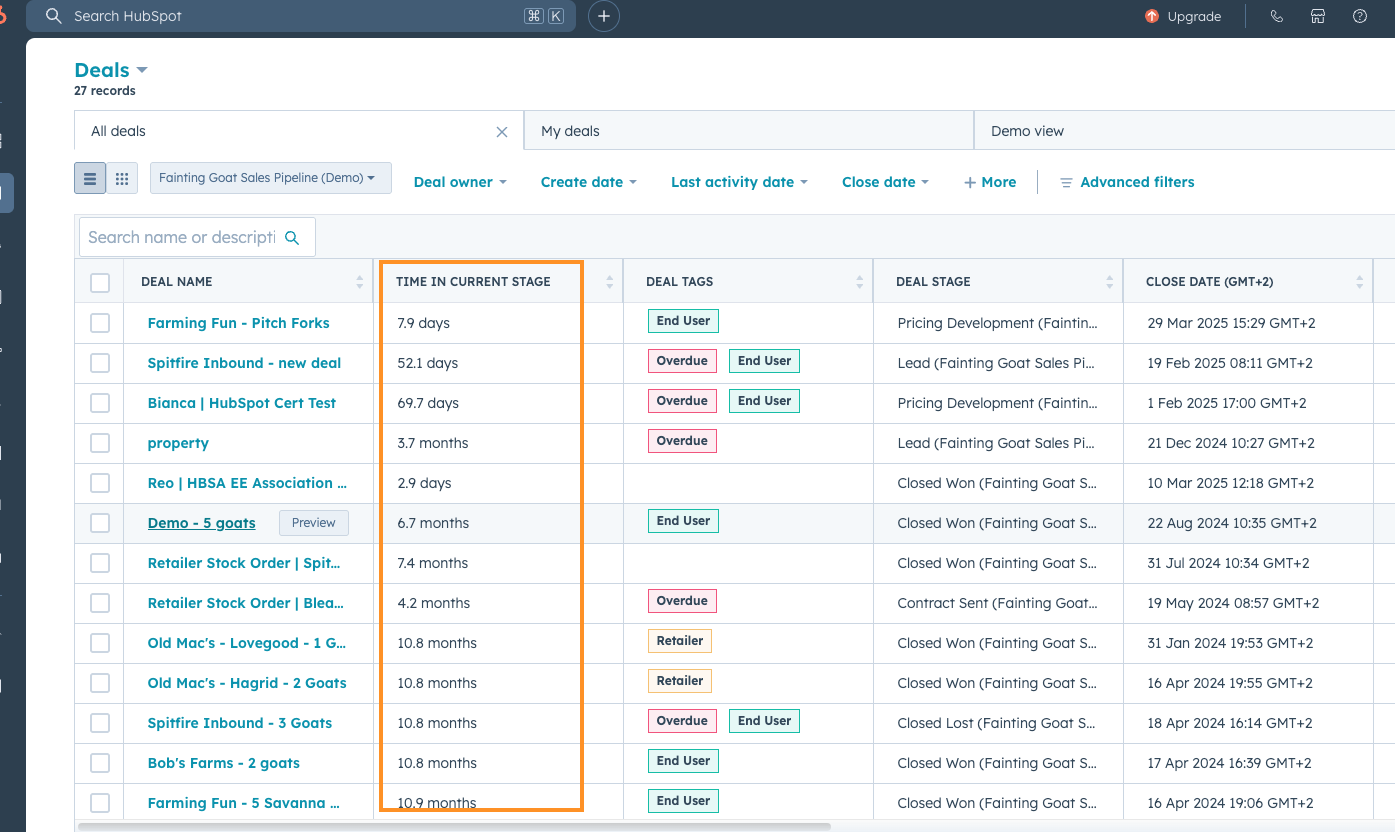Toggle the select-all deals checkbox
Viewport: 1395px width, 832px height.
click(x=100, y=283)
